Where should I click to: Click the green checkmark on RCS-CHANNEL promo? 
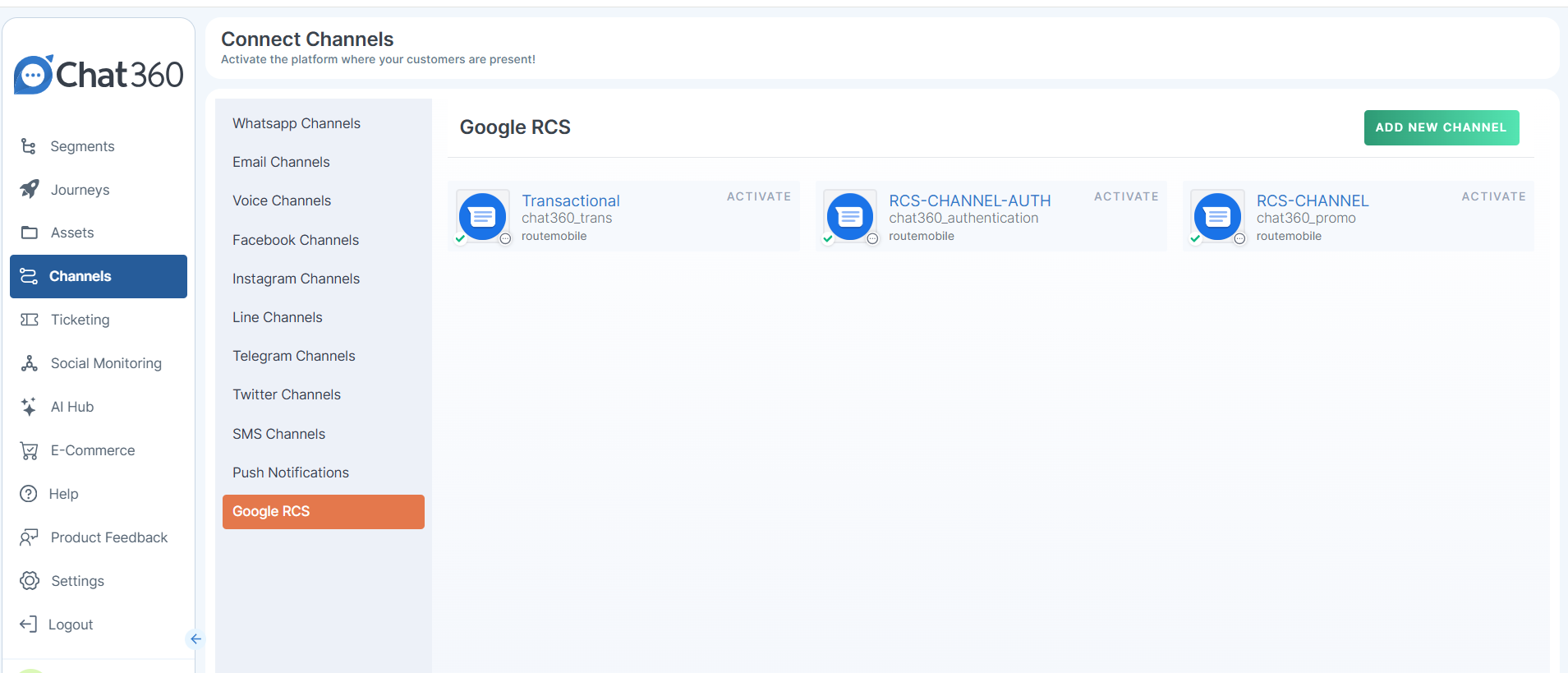coord(1195,239)
